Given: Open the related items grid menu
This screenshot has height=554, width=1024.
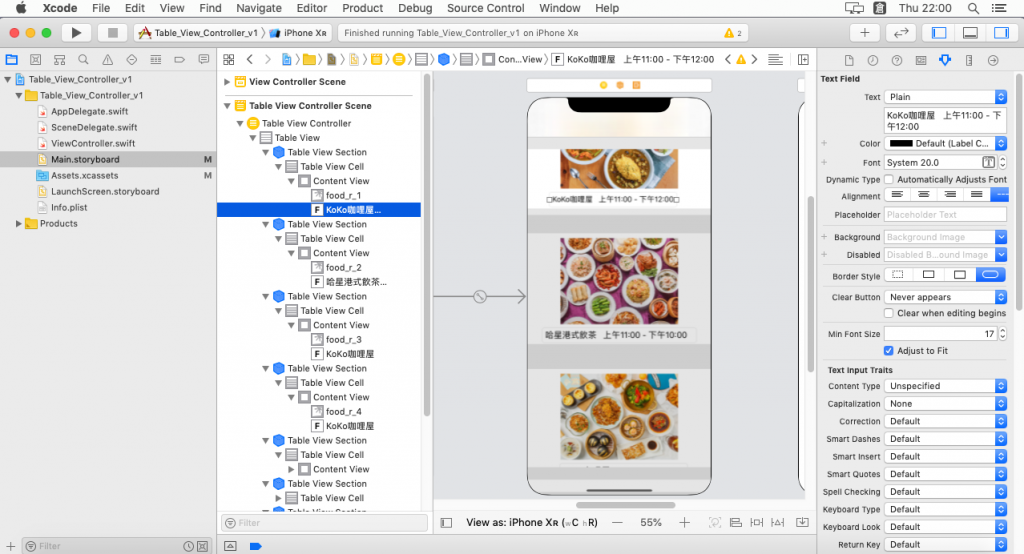Looking at the screenshot, I should coord(229,59).
